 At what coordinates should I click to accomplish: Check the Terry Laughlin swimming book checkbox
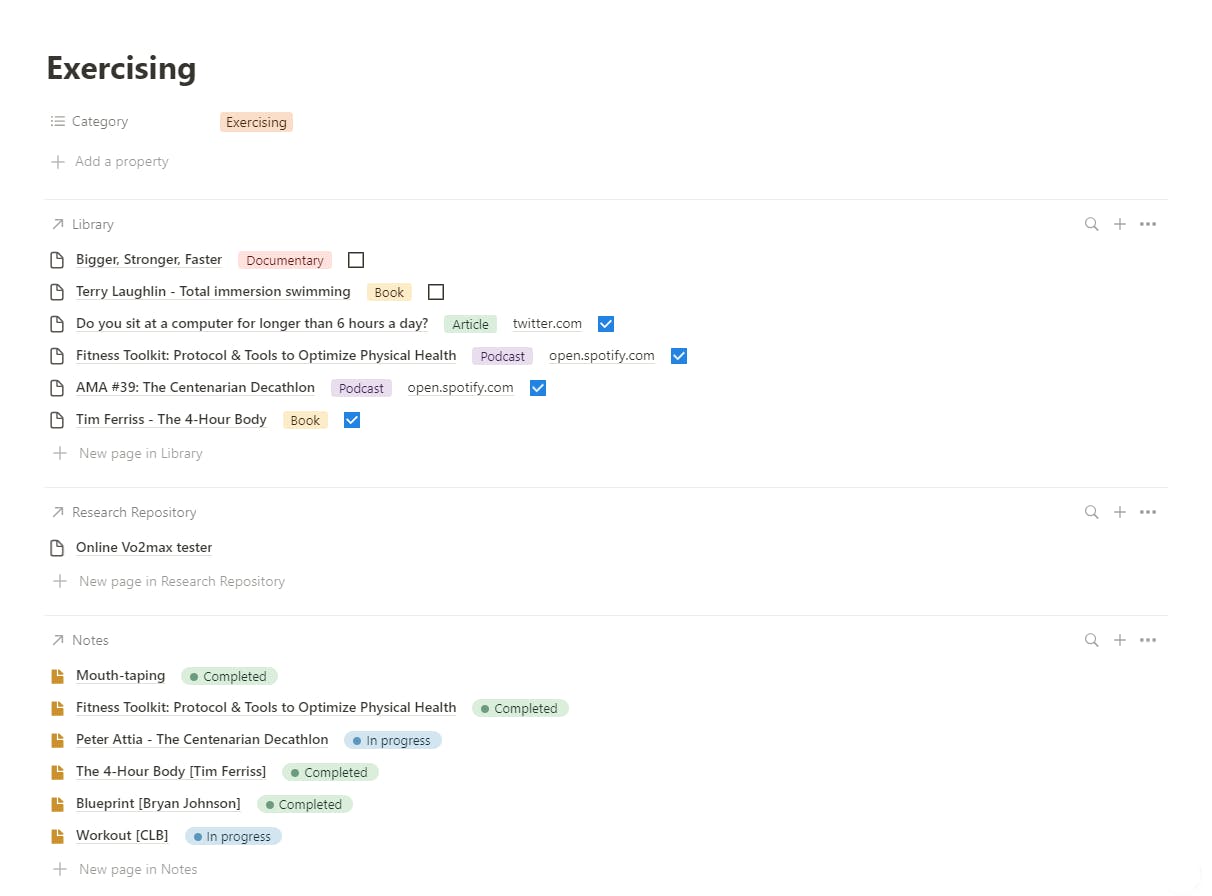[435, 291]
